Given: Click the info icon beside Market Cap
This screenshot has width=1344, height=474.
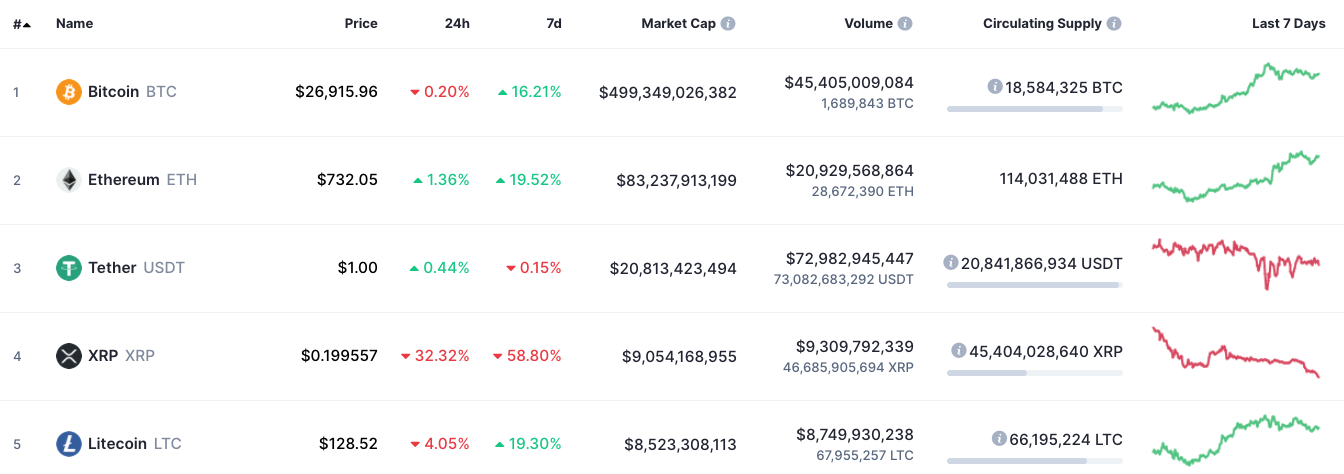Looking at the screenshot, I should tap(728, 23).
